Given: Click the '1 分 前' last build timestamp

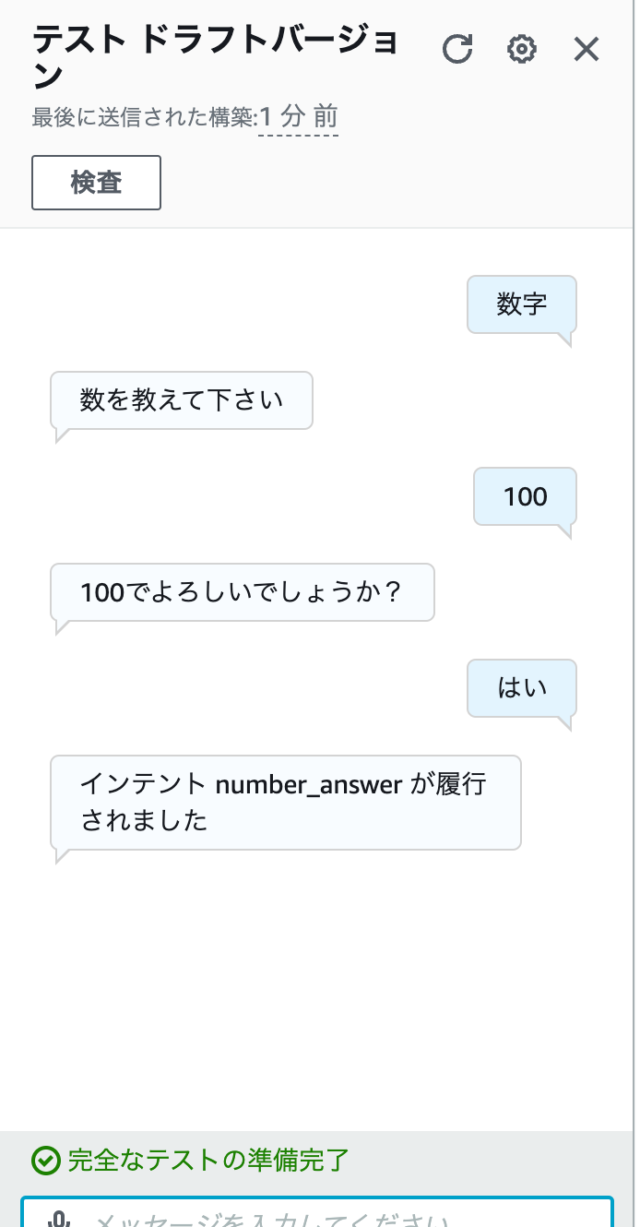Looking at the screenshot, I should click(x=298, y=117).
